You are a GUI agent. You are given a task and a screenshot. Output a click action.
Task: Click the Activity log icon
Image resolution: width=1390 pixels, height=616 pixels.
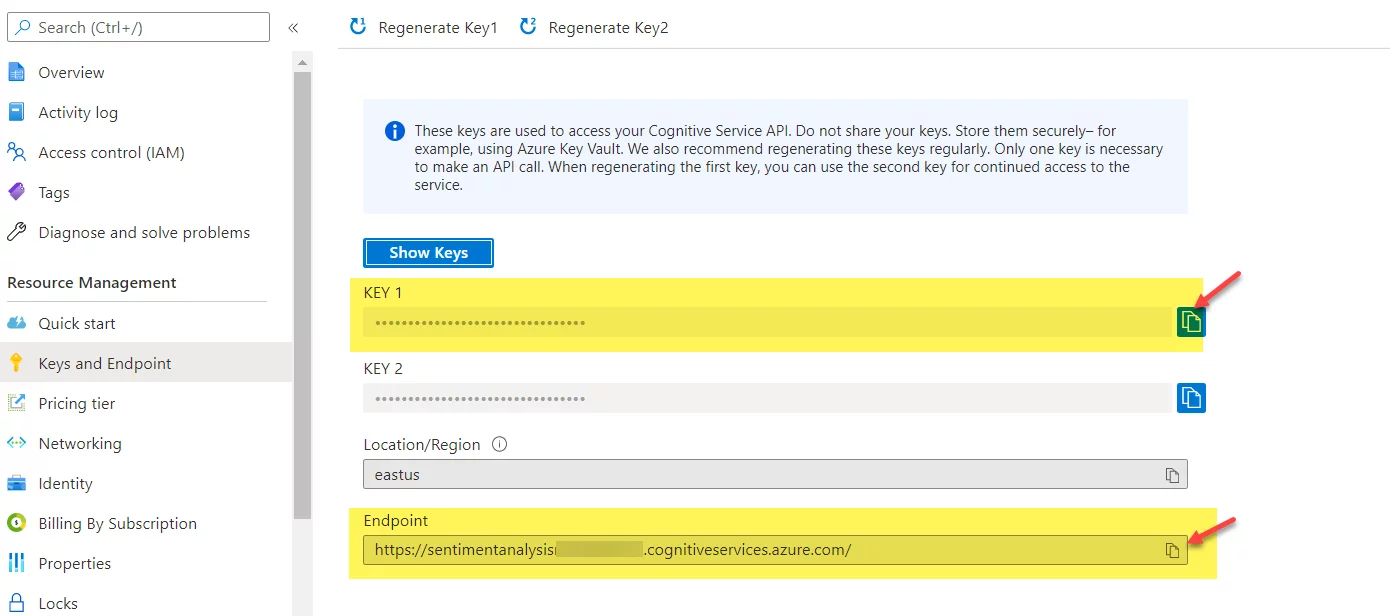(x=16, y=112)
